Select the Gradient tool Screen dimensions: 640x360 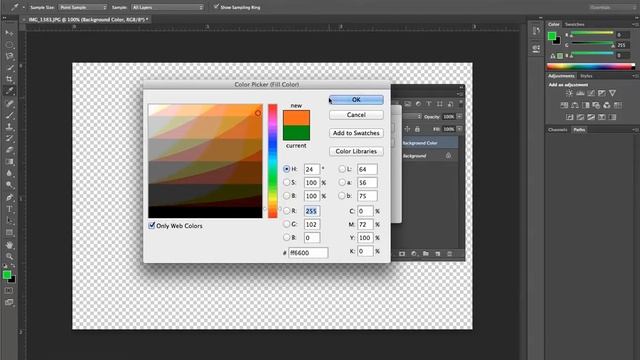9,162
